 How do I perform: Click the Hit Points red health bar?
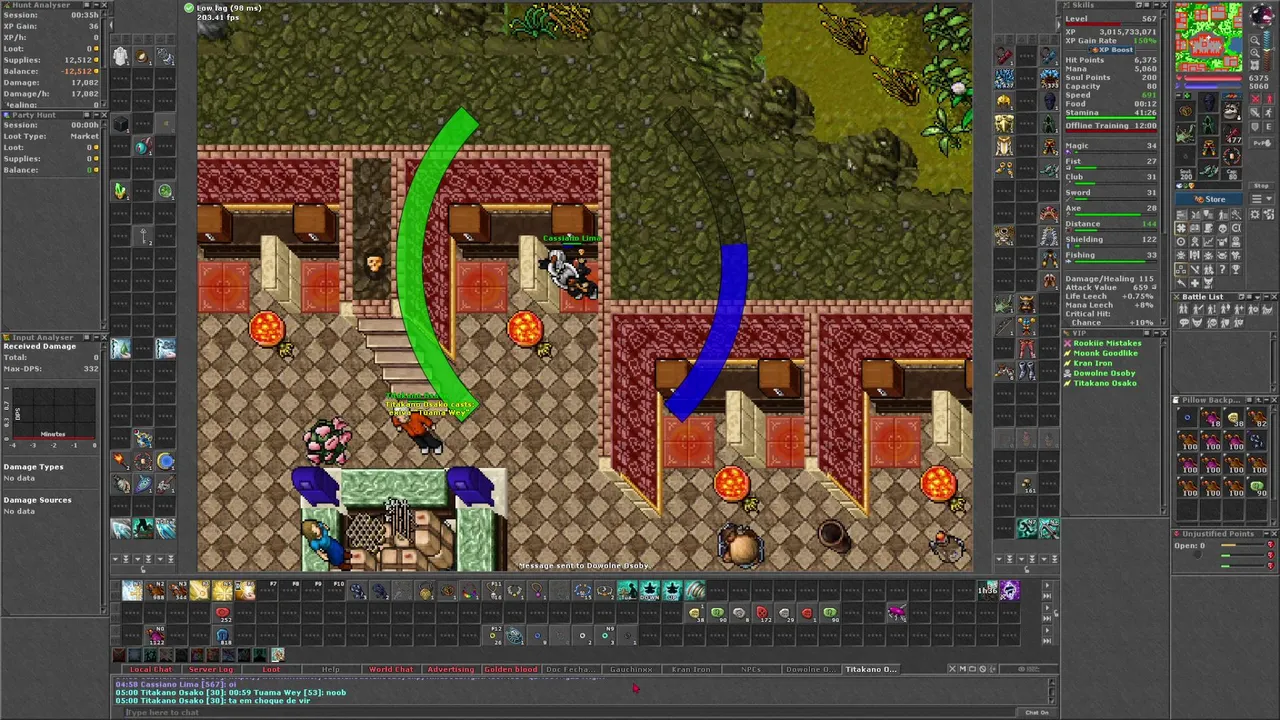1212,78
